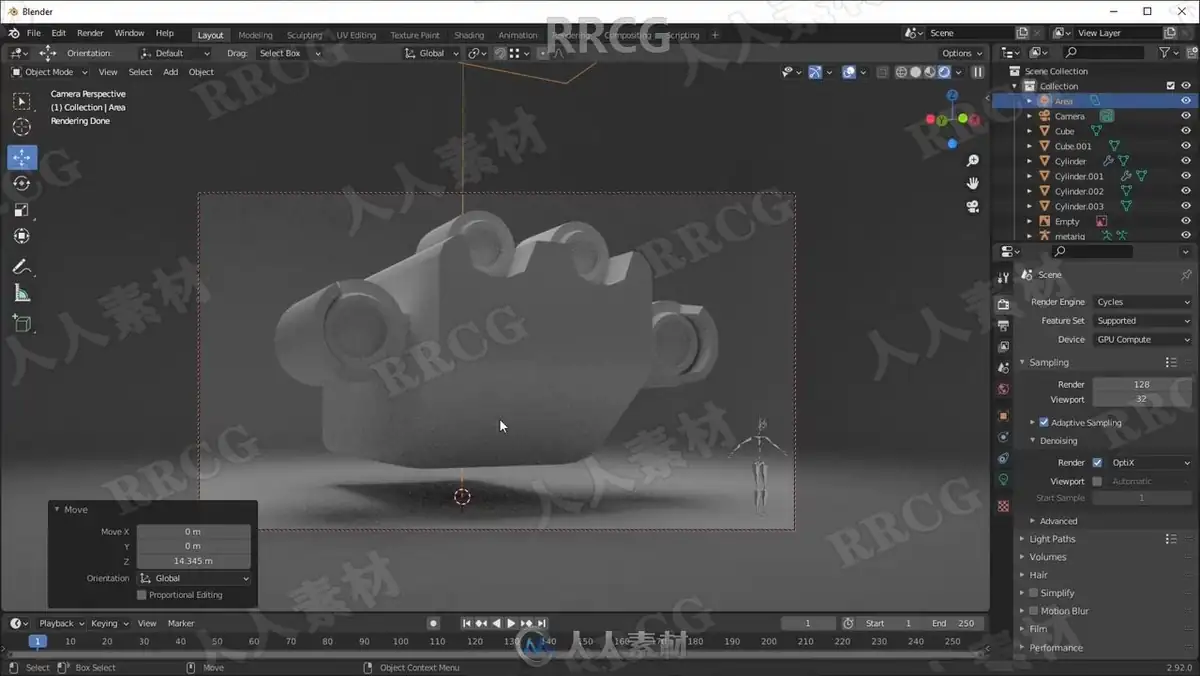Open the Object Mode dropdown
The height and width of the screenshot is (676, 1200).
pyautogui.click(x=50, y=72)
